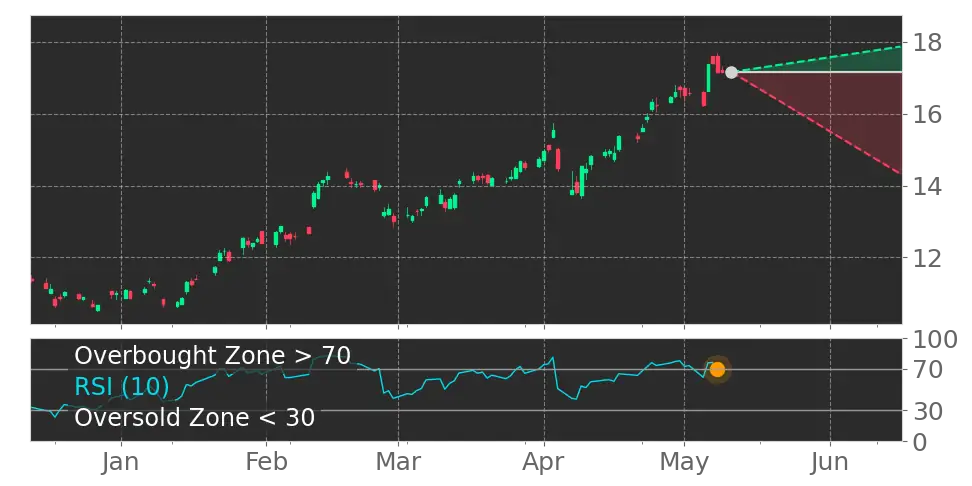This screenshot has width=972, height=486.
Task: Click the price axis value 12
Action: (927, 258)
